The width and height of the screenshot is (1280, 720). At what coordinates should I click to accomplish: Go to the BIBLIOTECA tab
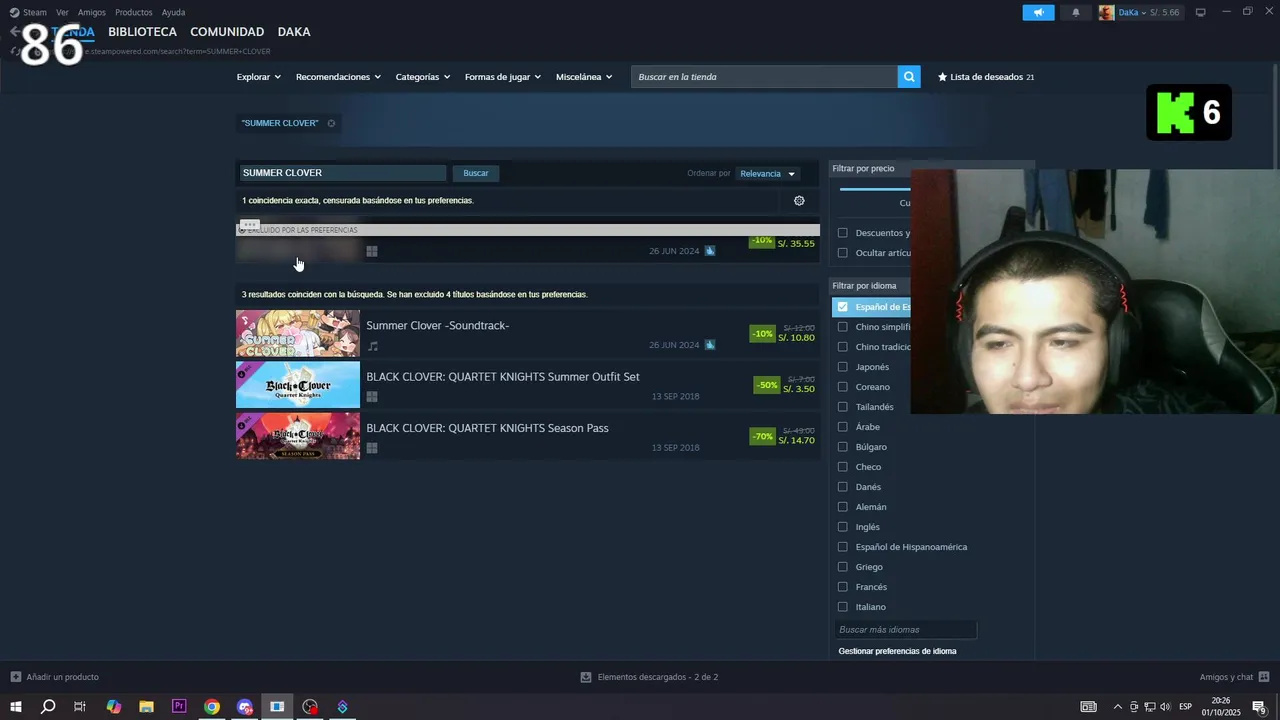[142, 32]
